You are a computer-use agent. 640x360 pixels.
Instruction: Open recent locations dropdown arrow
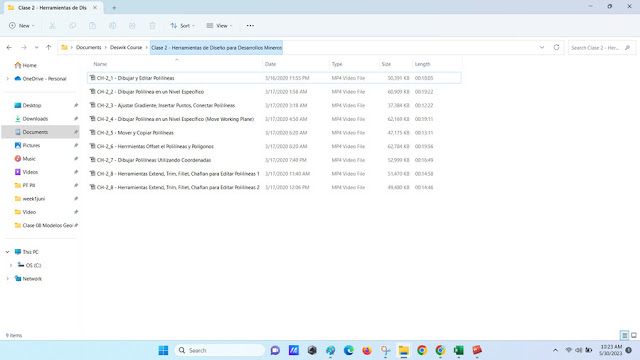36,48
